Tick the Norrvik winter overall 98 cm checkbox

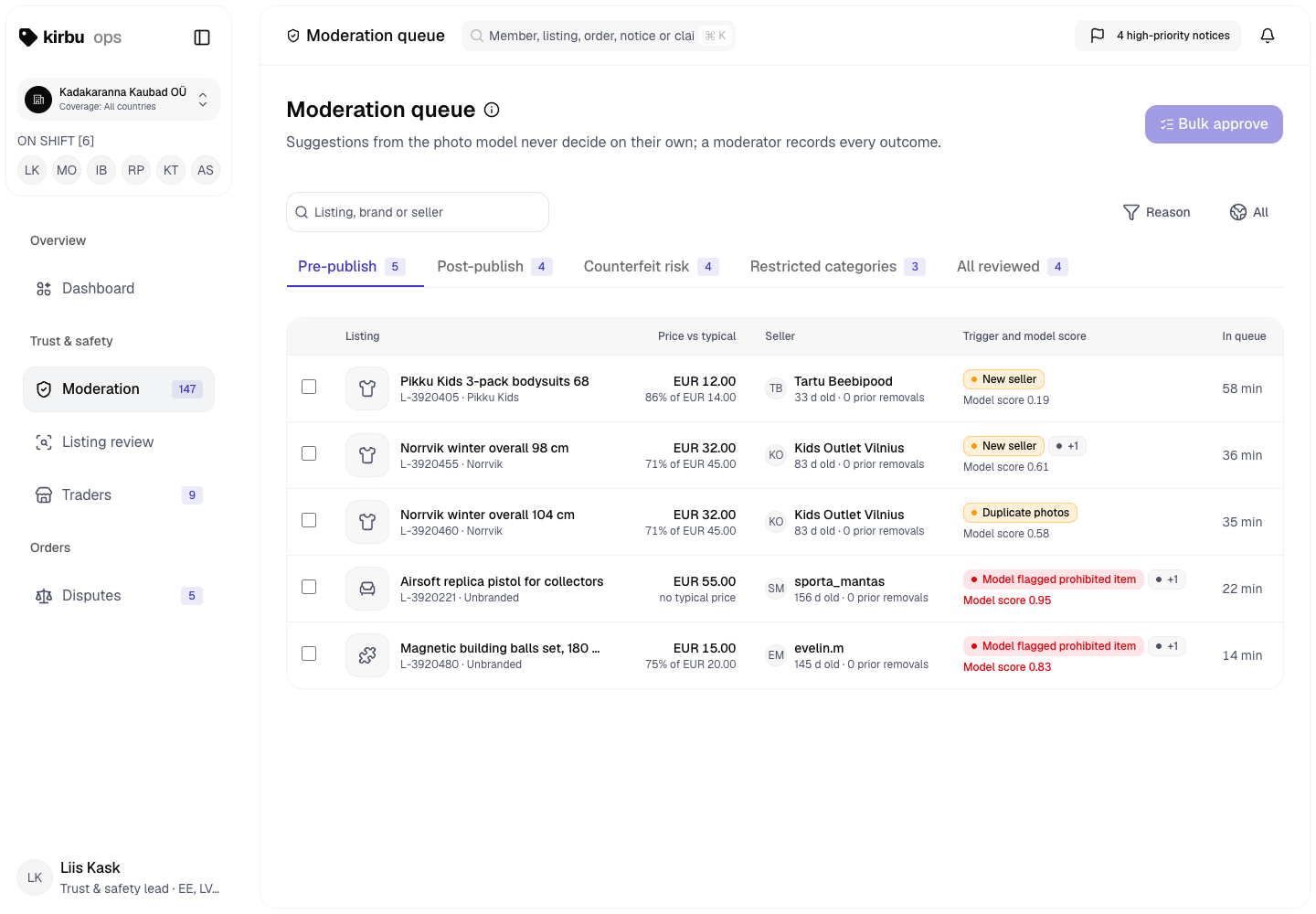[309, 453]
